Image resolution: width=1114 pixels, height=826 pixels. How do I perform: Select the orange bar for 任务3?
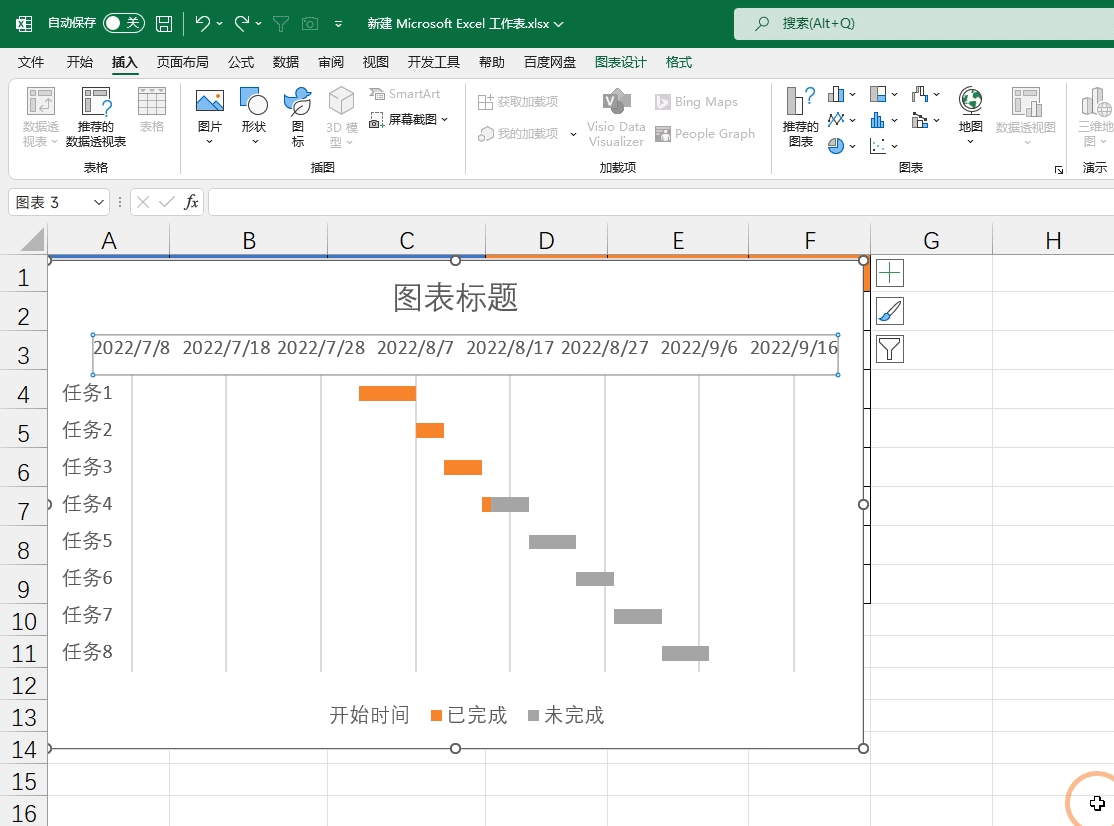[x=463, y=467]
